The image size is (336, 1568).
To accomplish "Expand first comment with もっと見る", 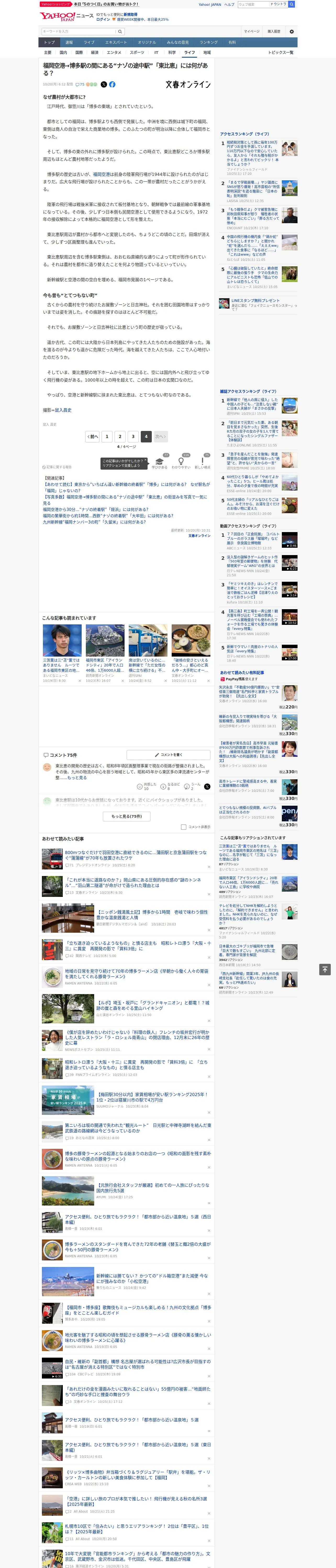I will pos(77,778).
